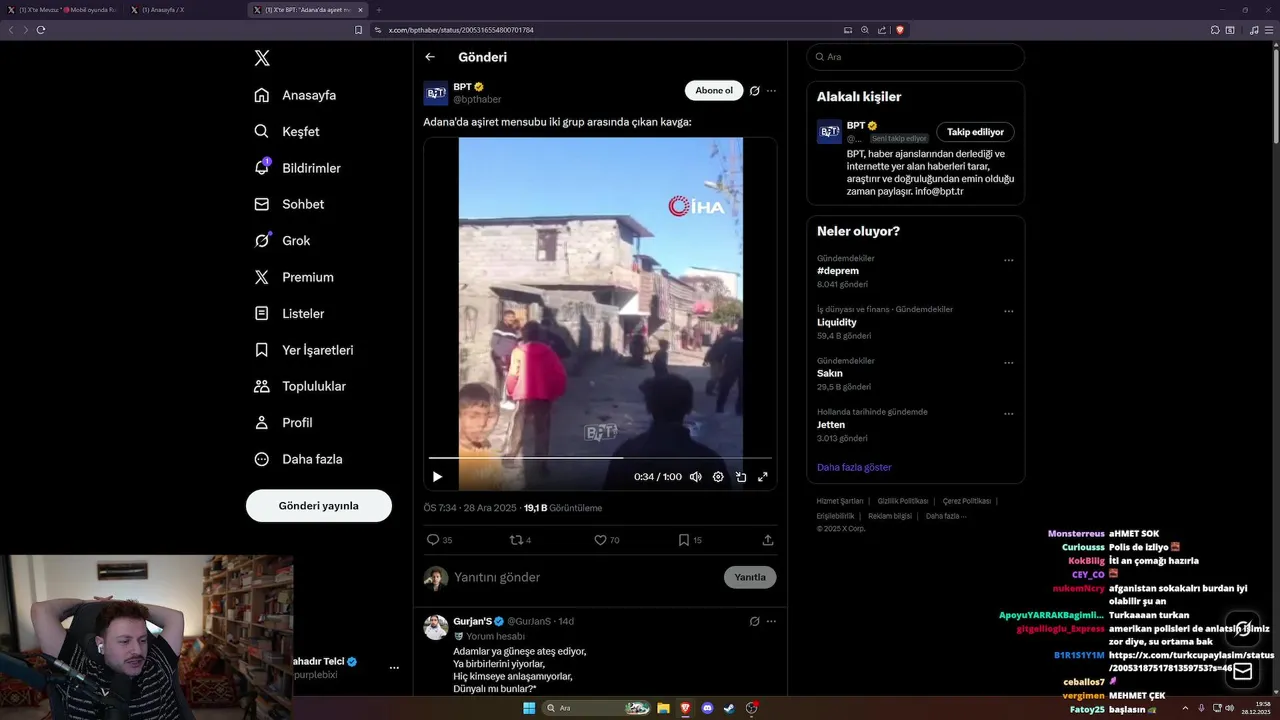Open Discord from the taskbar
This screenshot has width=1280, height=720.
point(707,708)
